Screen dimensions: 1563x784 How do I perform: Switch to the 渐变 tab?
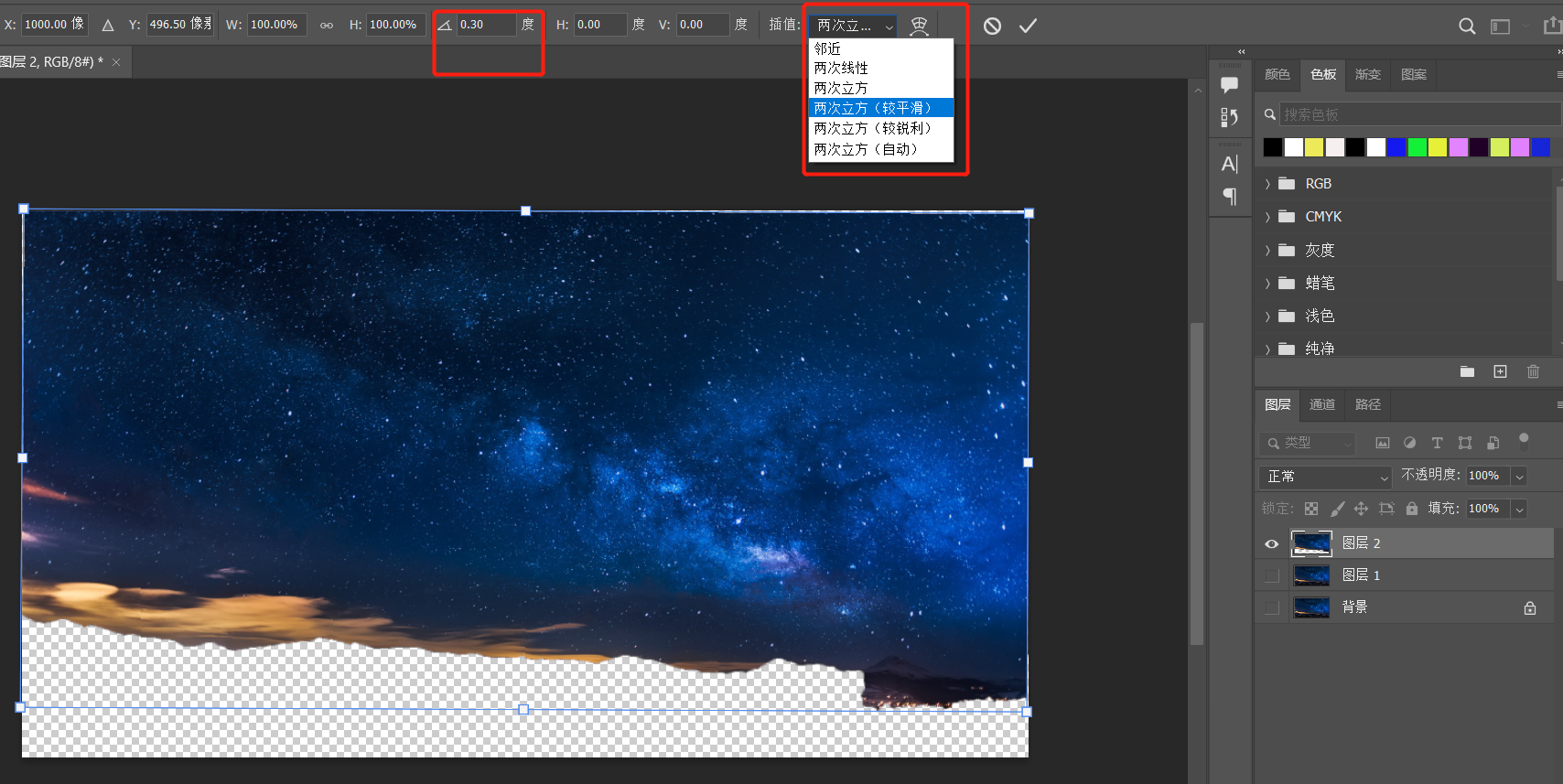coord(1367,74)
